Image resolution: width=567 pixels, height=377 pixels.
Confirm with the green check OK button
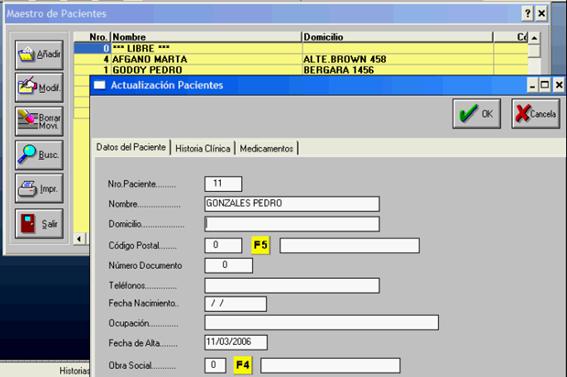point(477,113)
